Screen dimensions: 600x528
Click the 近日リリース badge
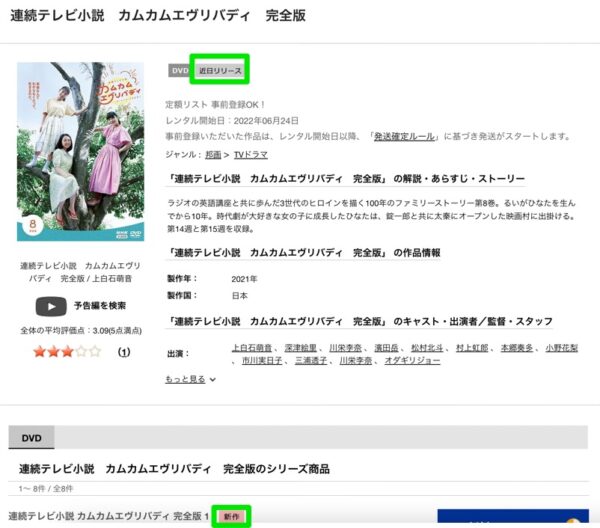click(220, 71)
